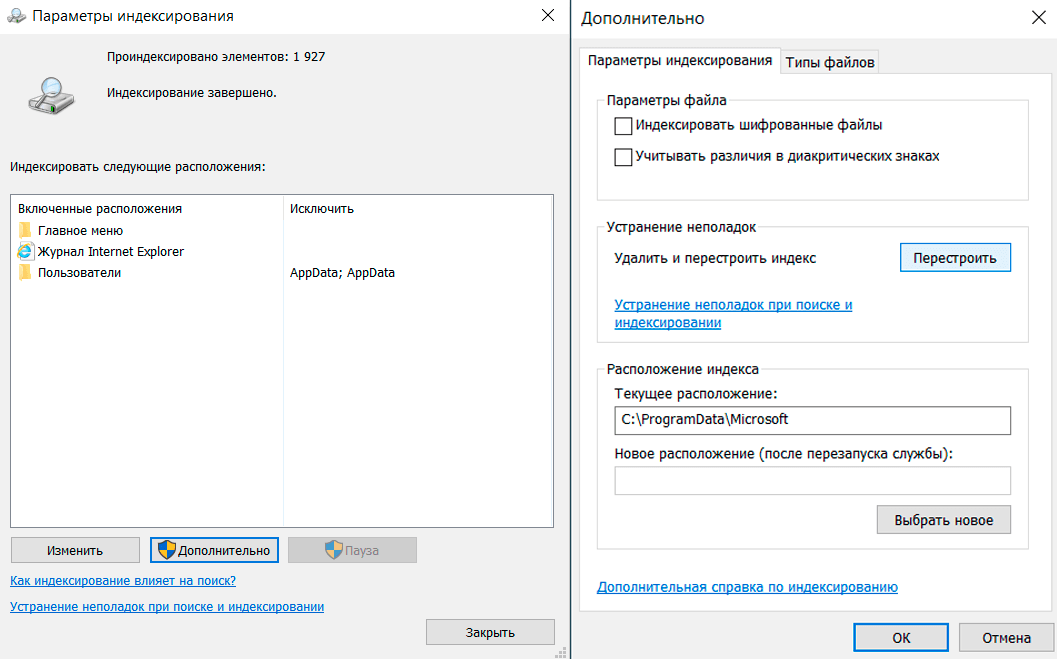Click the Отмена button

tap(1006, 637)
